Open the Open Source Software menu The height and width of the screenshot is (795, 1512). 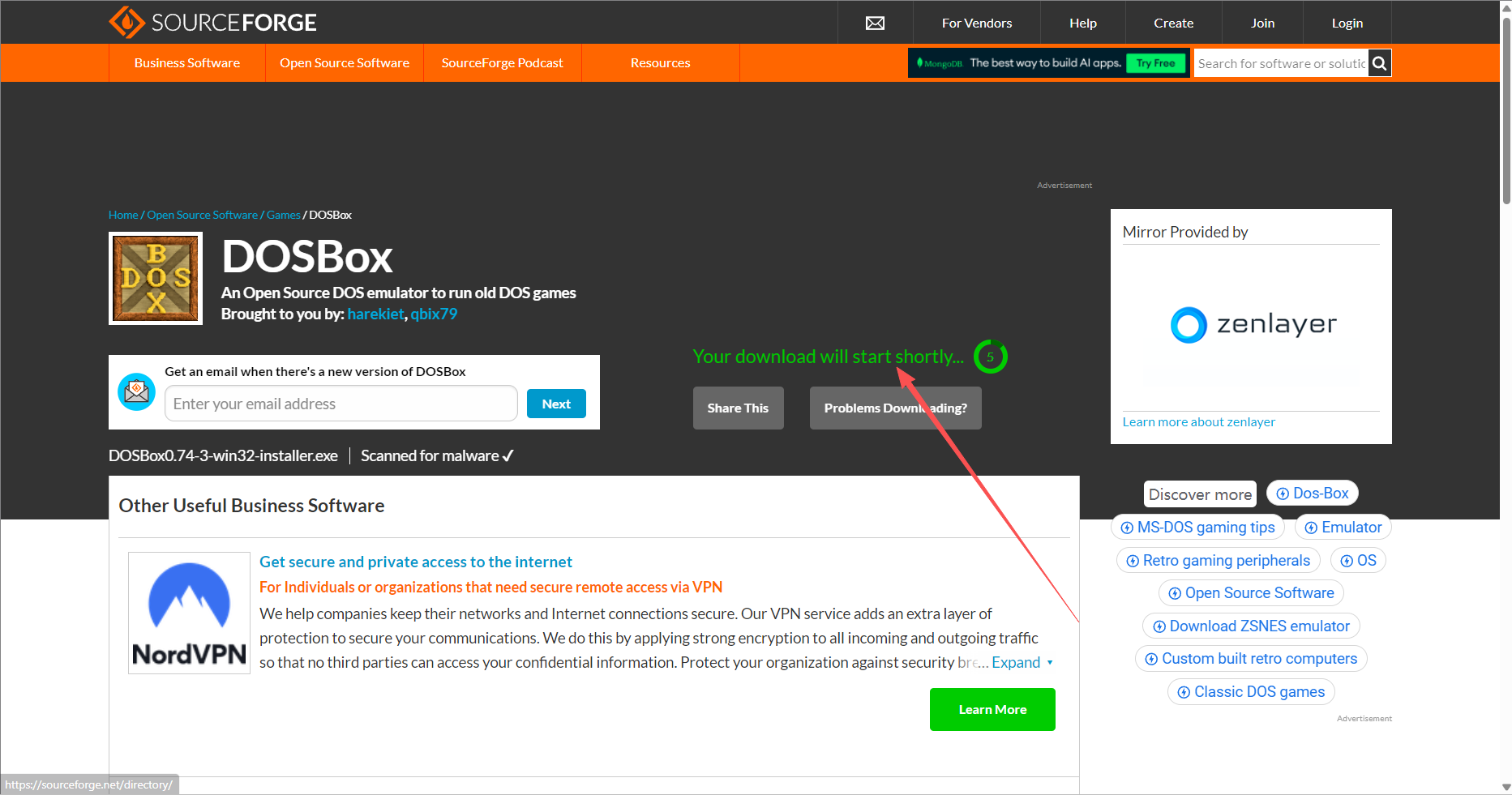point(345,63)
